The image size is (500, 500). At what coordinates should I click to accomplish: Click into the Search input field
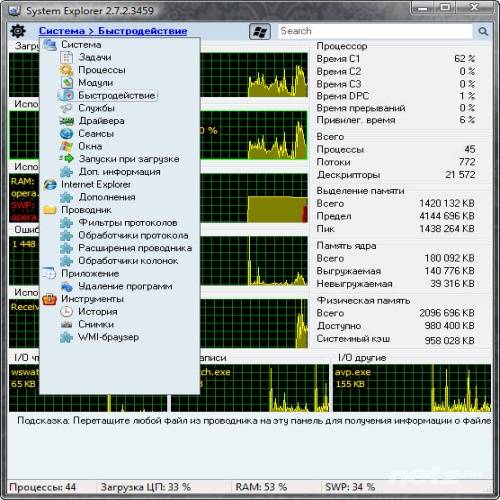pos(375,31)
